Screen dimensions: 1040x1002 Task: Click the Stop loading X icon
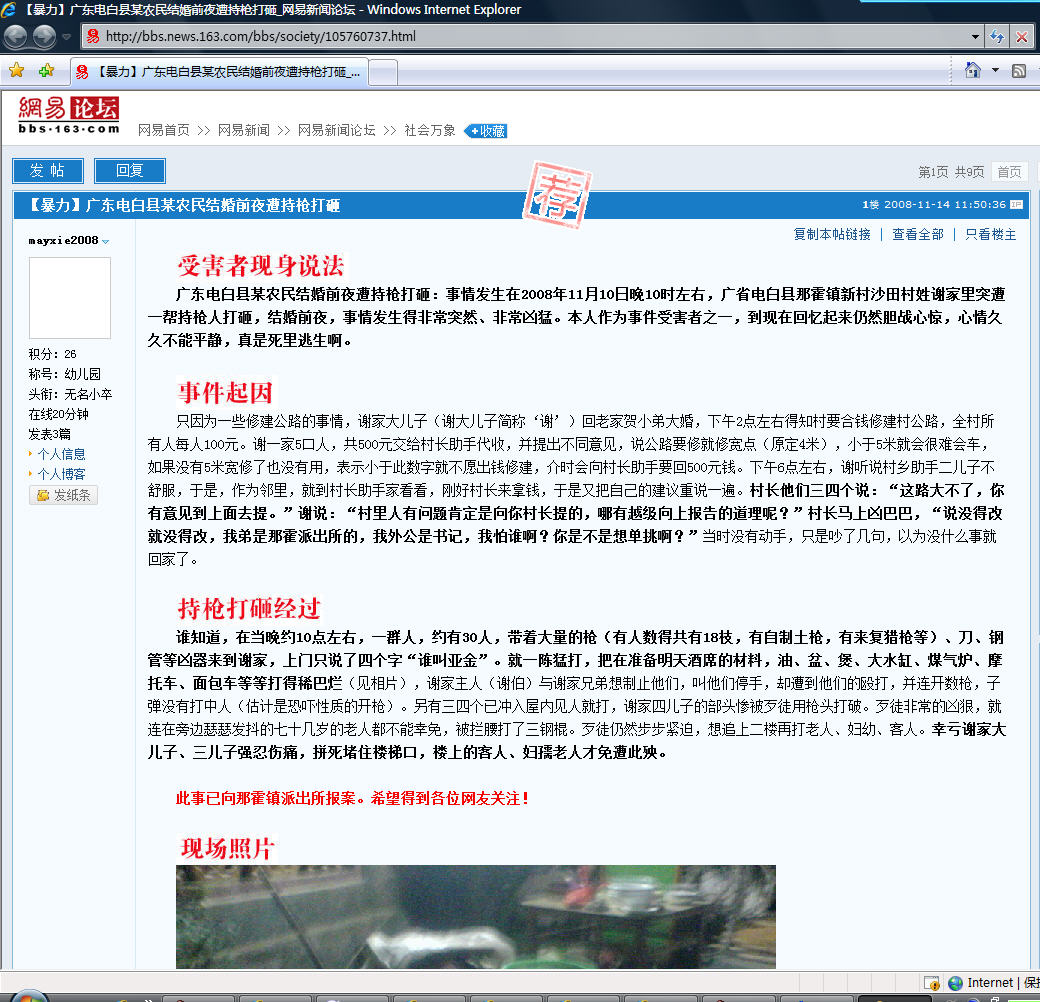1021,37
